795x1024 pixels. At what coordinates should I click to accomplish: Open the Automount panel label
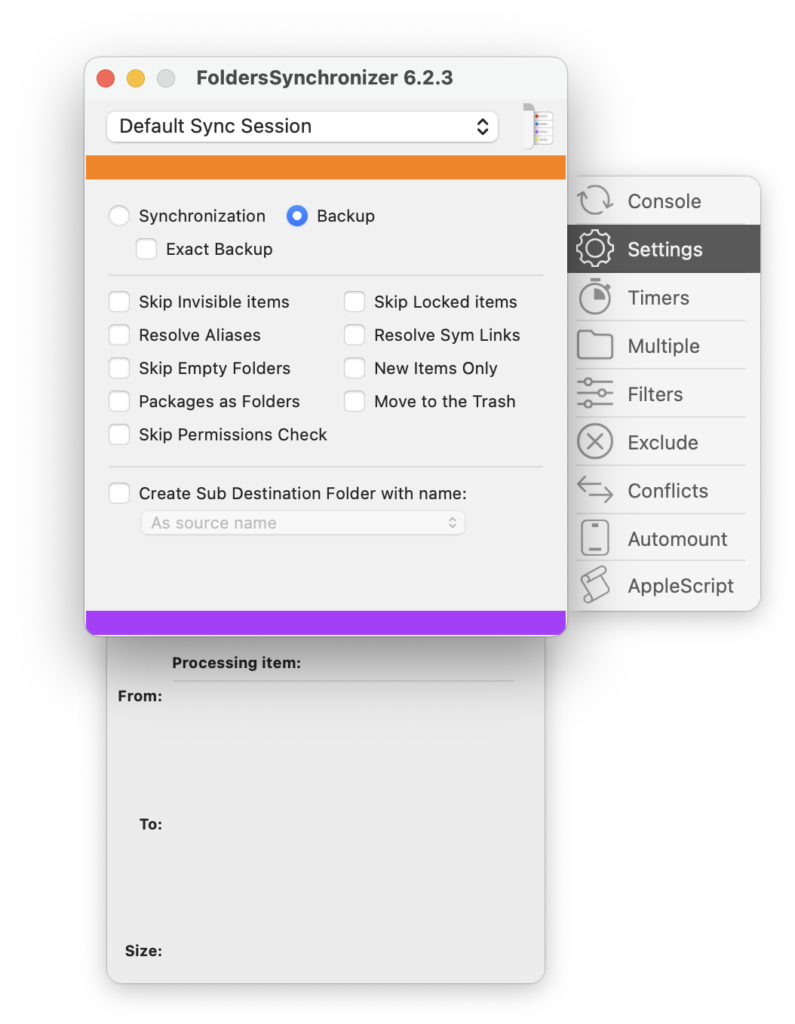[677, 539]
